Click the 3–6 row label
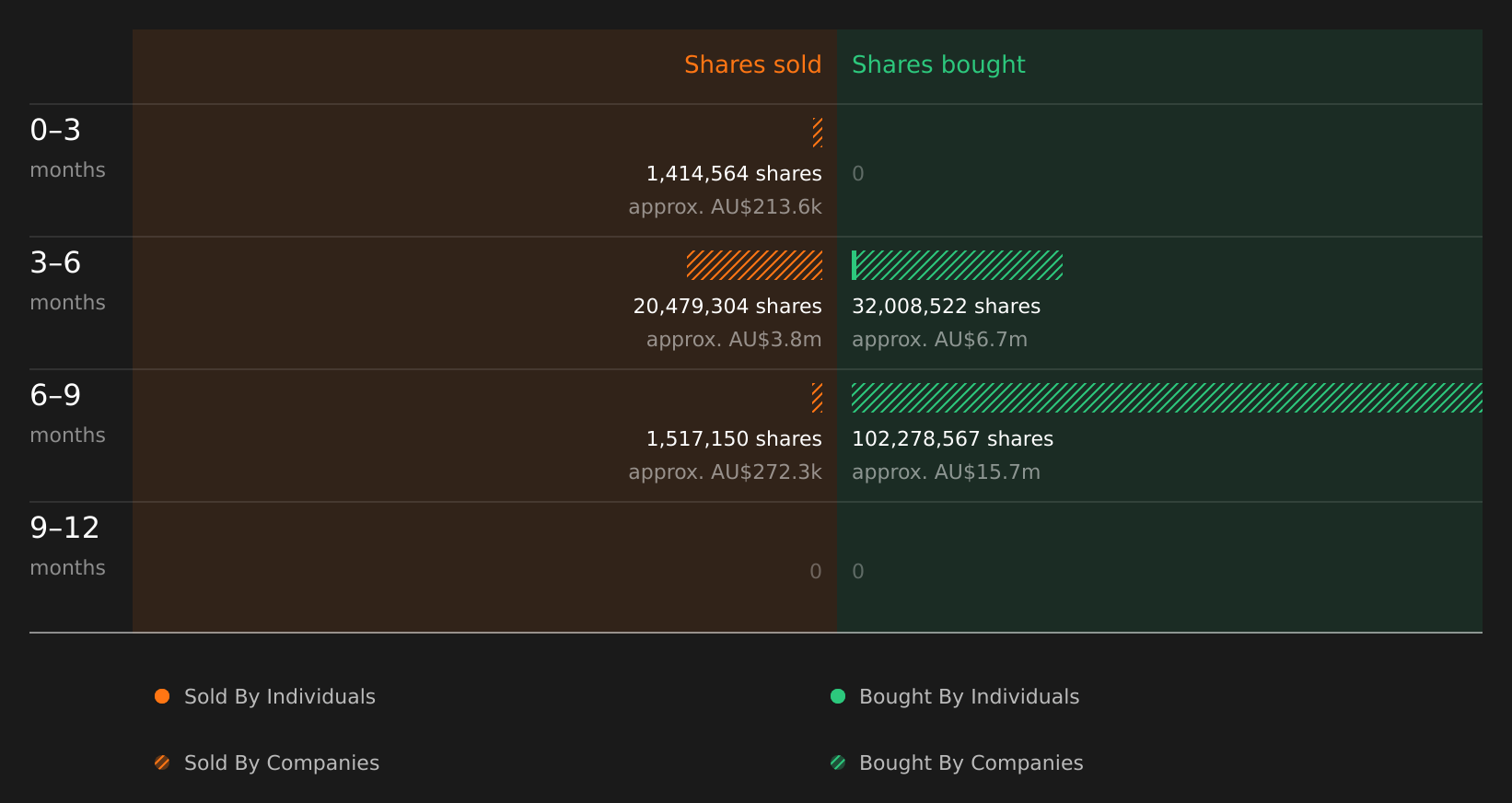This screenshot has width=1512, height=803. tap(55, 263)
